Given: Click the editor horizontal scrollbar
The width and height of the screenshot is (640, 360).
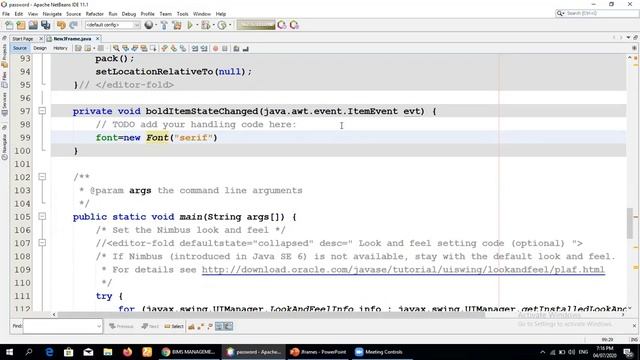Looking at the screenshot, I should coord(271,315).
